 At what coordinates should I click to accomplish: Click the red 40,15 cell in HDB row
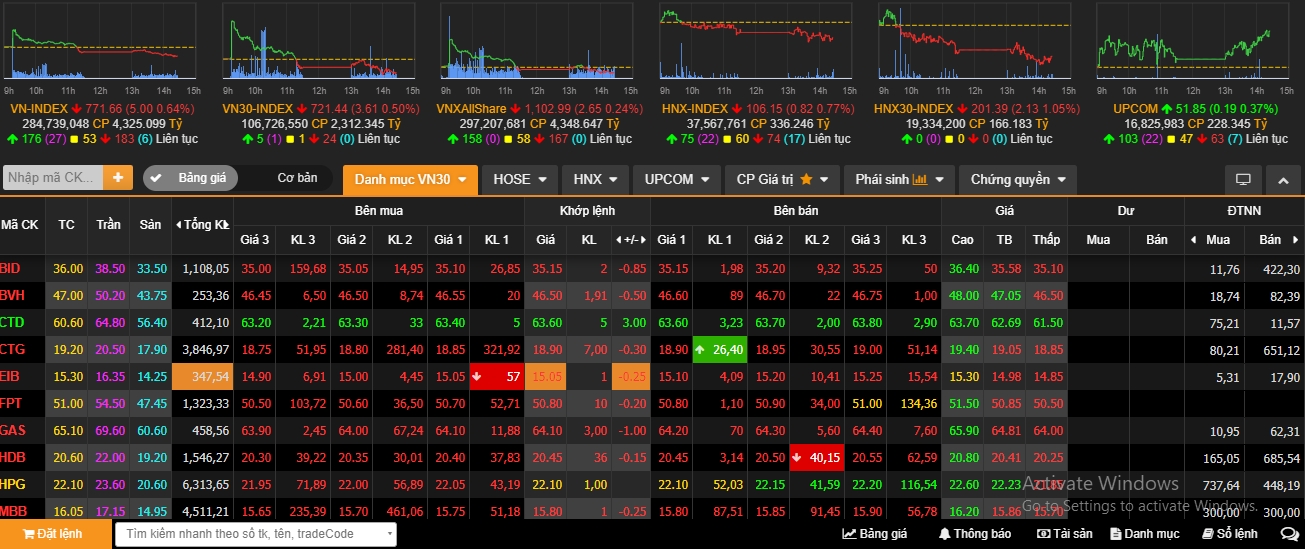point(816,457)
